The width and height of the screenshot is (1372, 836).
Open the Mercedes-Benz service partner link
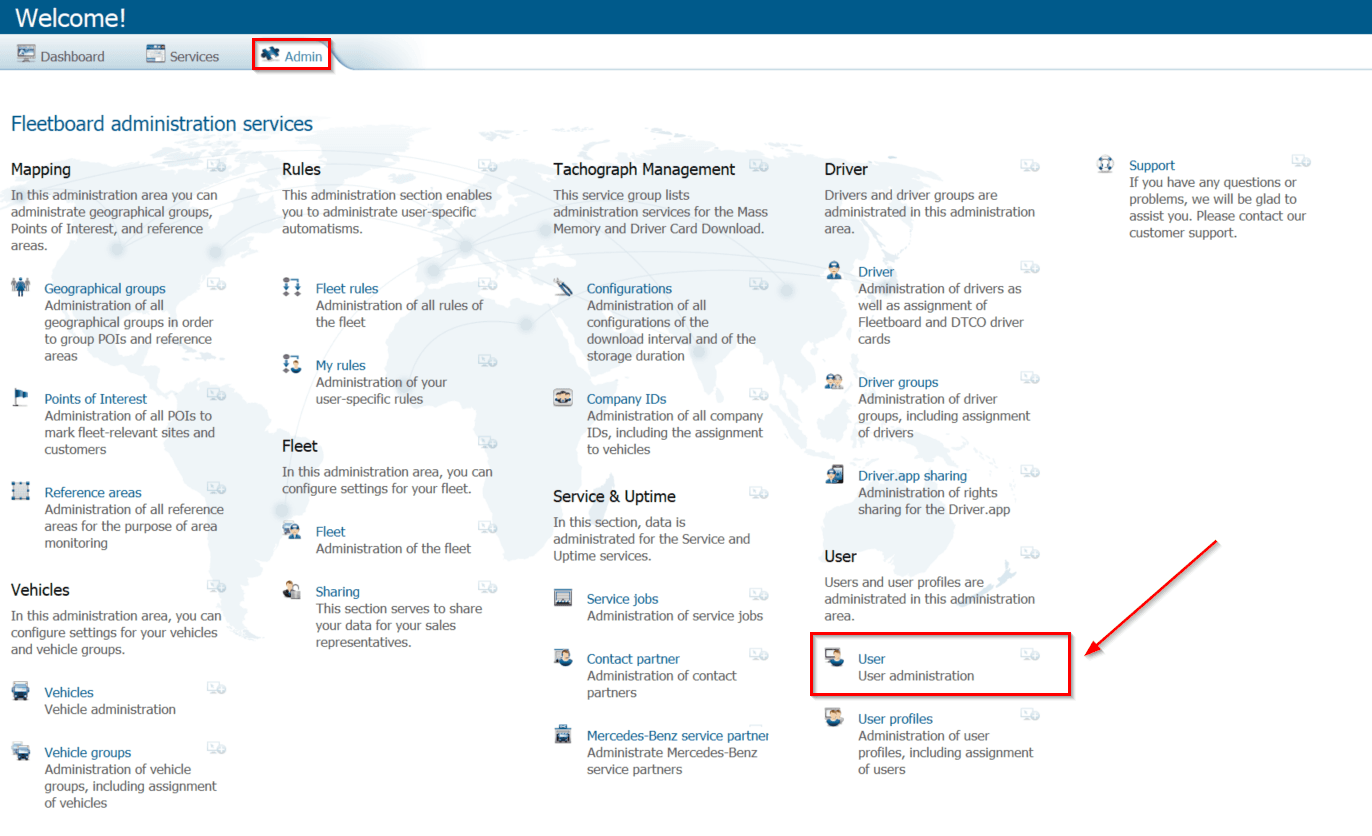click(678, 735)
